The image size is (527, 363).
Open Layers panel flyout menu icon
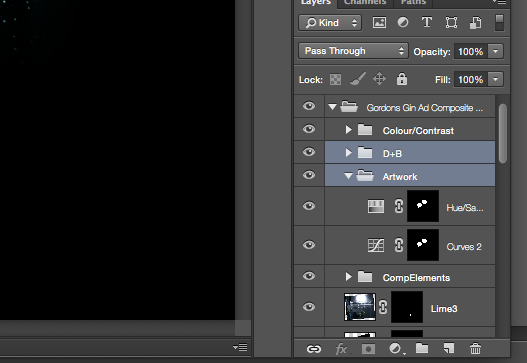[x=500, y=2]
